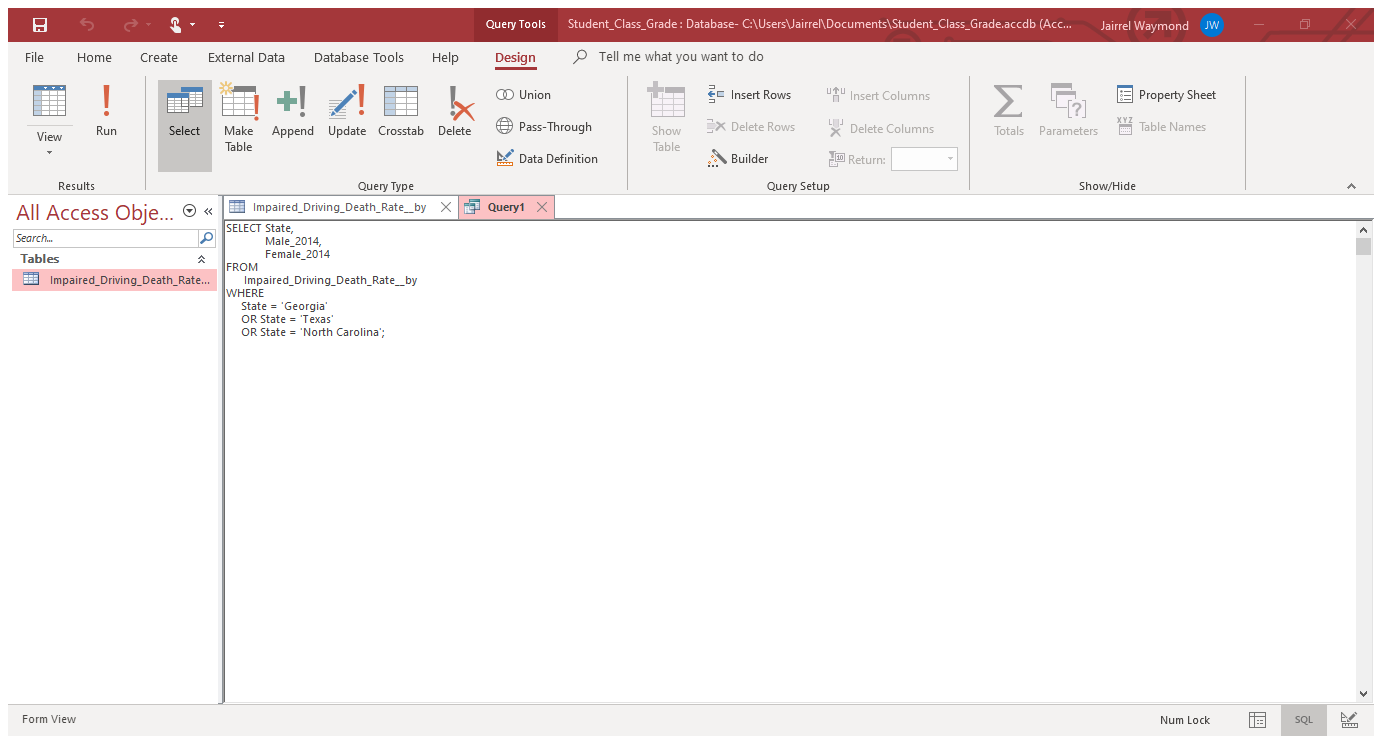Click the Run query icon
Viewport: 1382px width, 744px height.
tap(106, 110)
